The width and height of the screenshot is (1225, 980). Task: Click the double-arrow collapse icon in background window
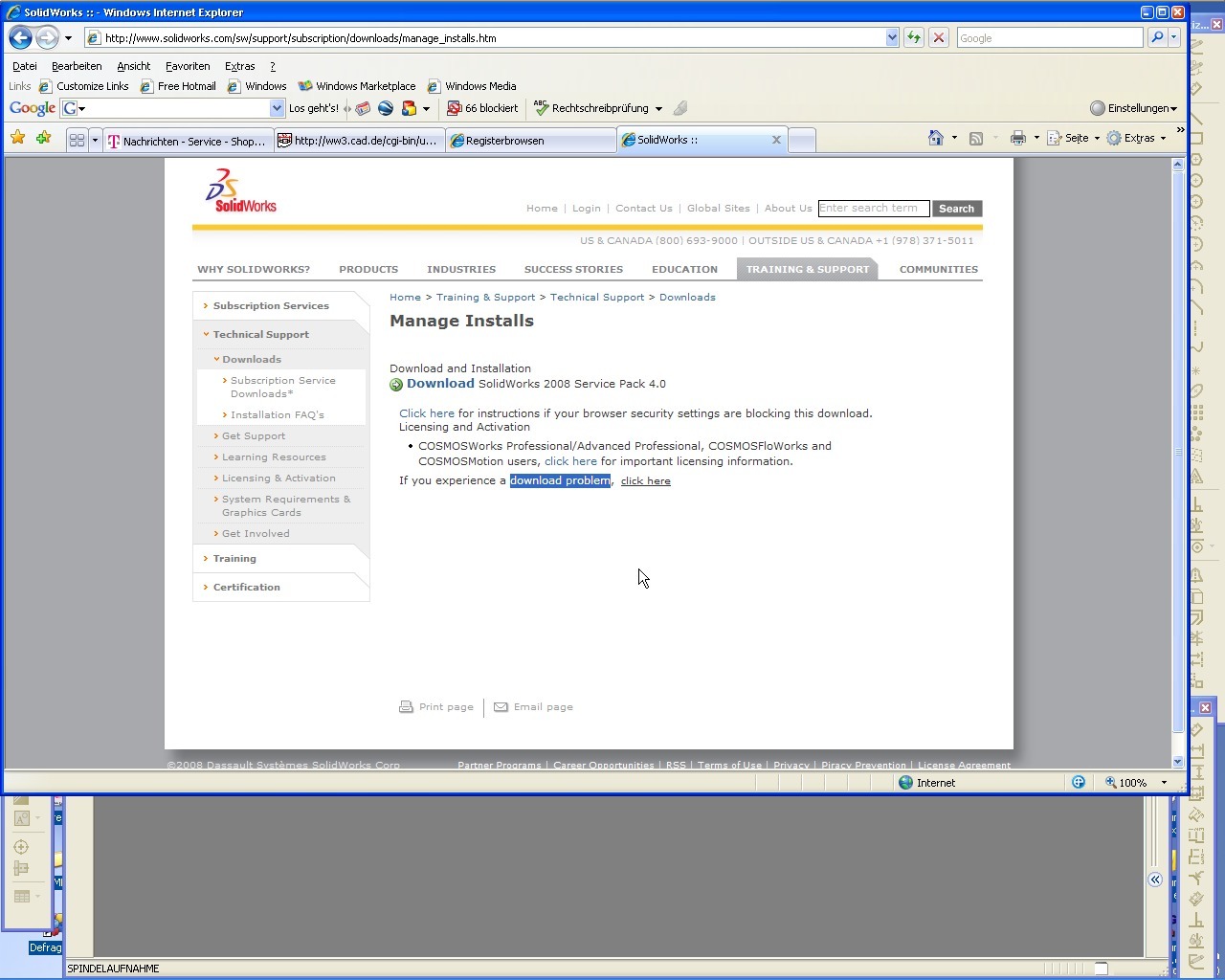click(1155, 880)
